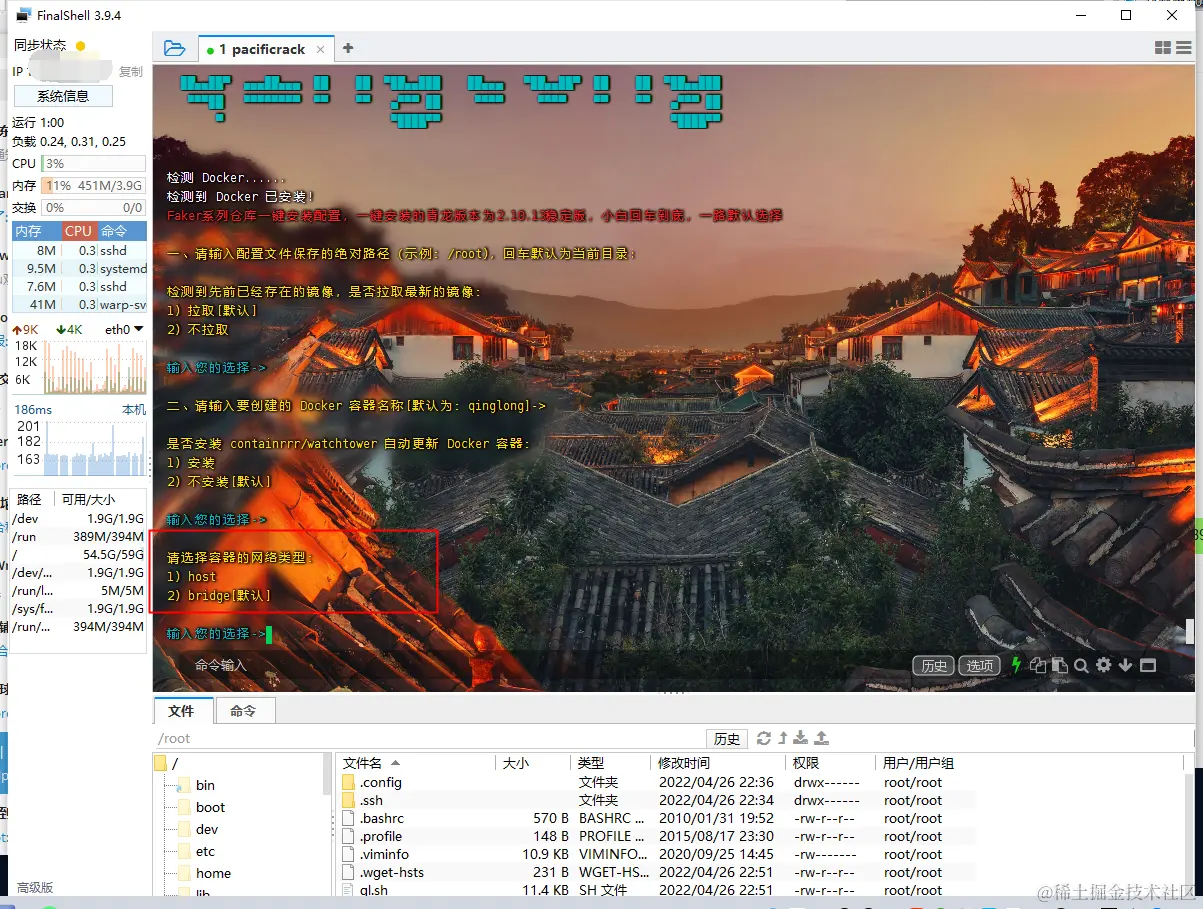Add a new connection tab with plus
The image size is (1203, 909).
coord(348,48)
